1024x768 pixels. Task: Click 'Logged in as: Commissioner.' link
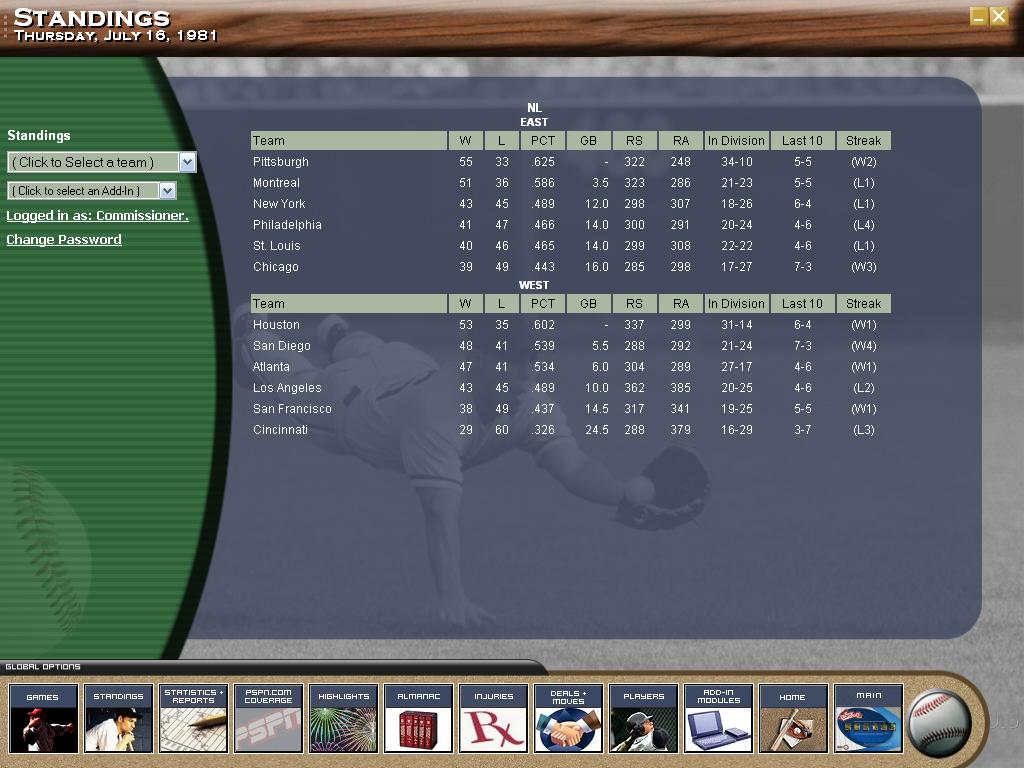(97, 216)
